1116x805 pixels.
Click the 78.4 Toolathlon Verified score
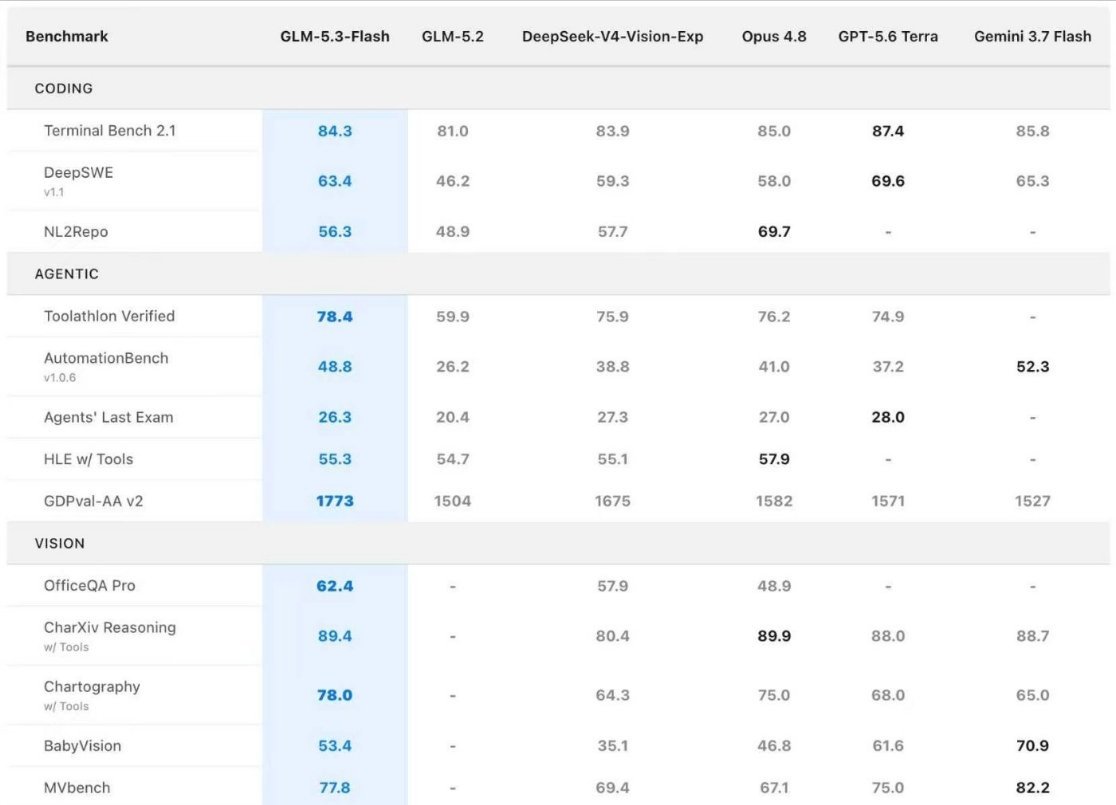coord(335,316)
